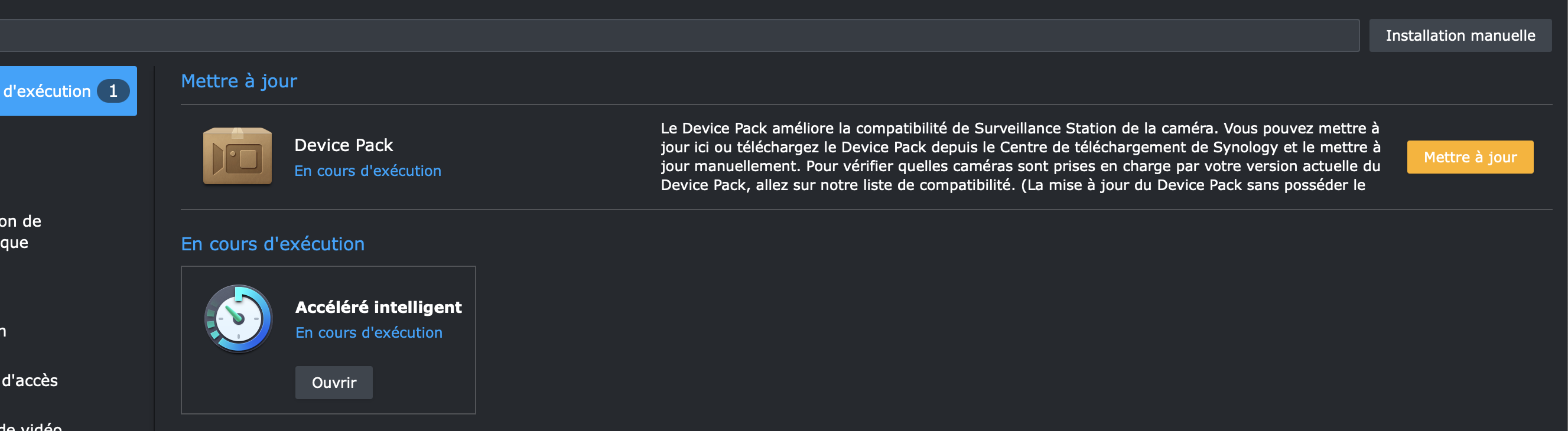Open Accéléré intelligent with the Ouvrir button
The width and height of the screenshot is (1568, 431).
click(x=334, y=383)
